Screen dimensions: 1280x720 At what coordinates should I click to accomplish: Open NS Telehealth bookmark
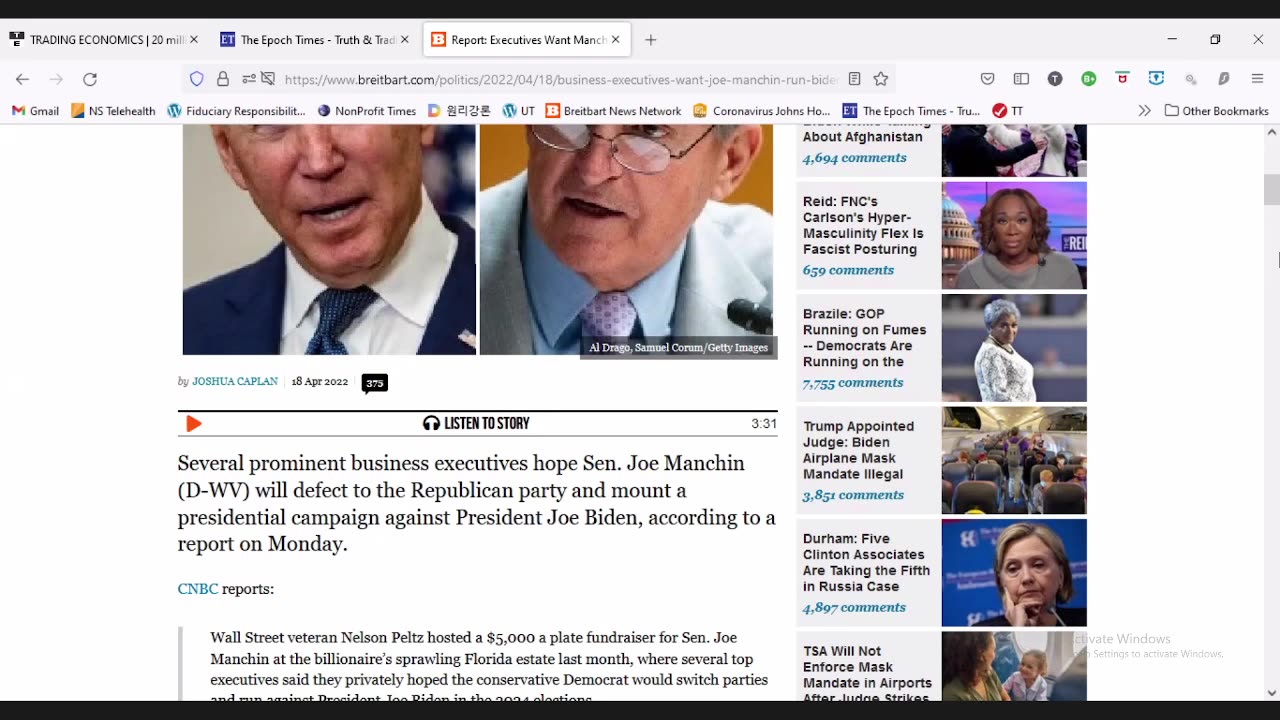click(x=113, y=111)
